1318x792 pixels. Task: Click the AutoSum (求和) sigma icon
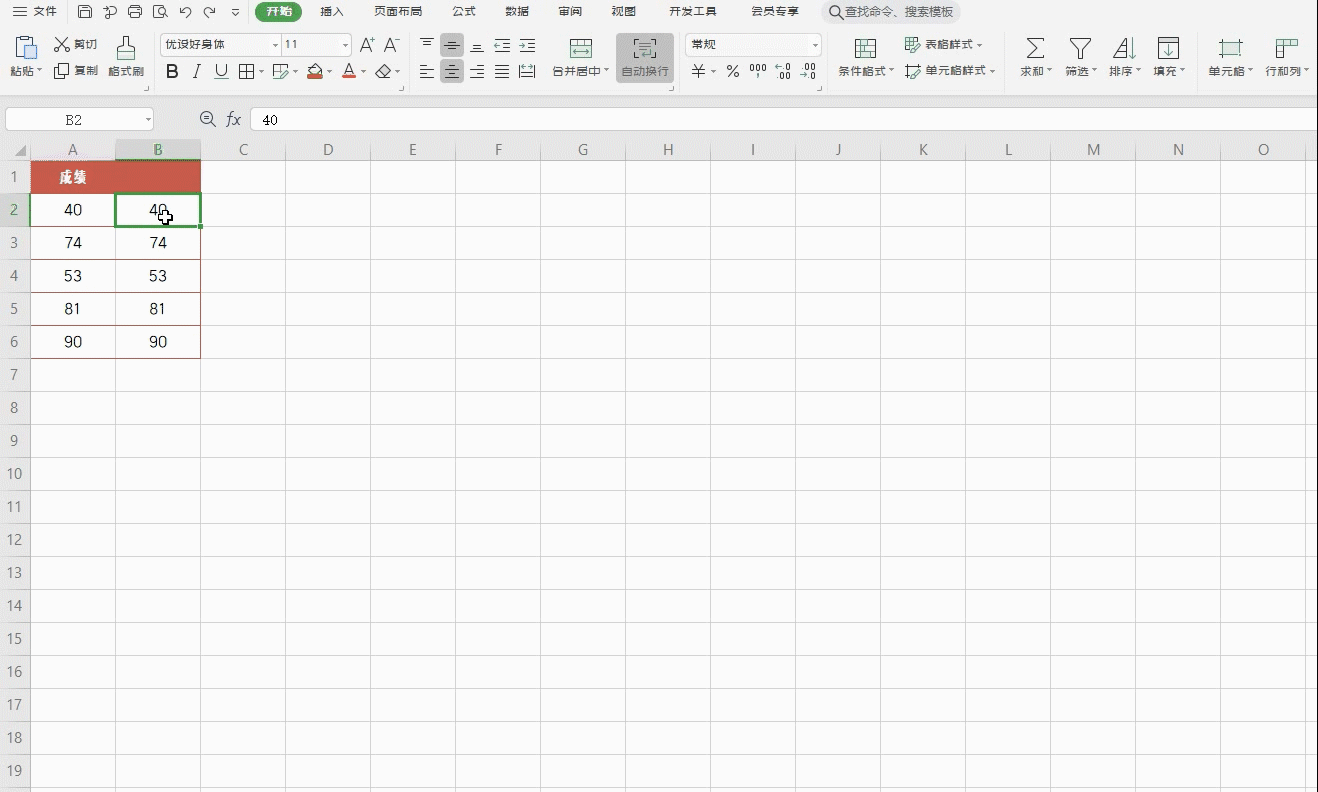(1035, 48)
